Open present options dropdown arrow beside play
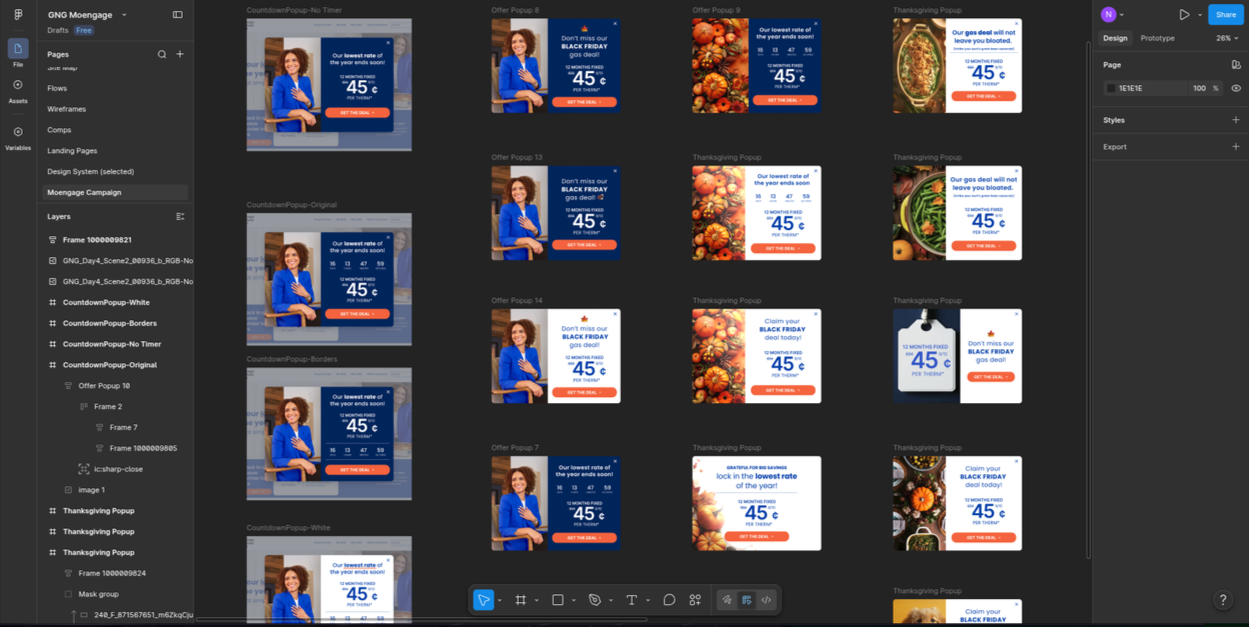1249x627 pixels. (1200, 15)
